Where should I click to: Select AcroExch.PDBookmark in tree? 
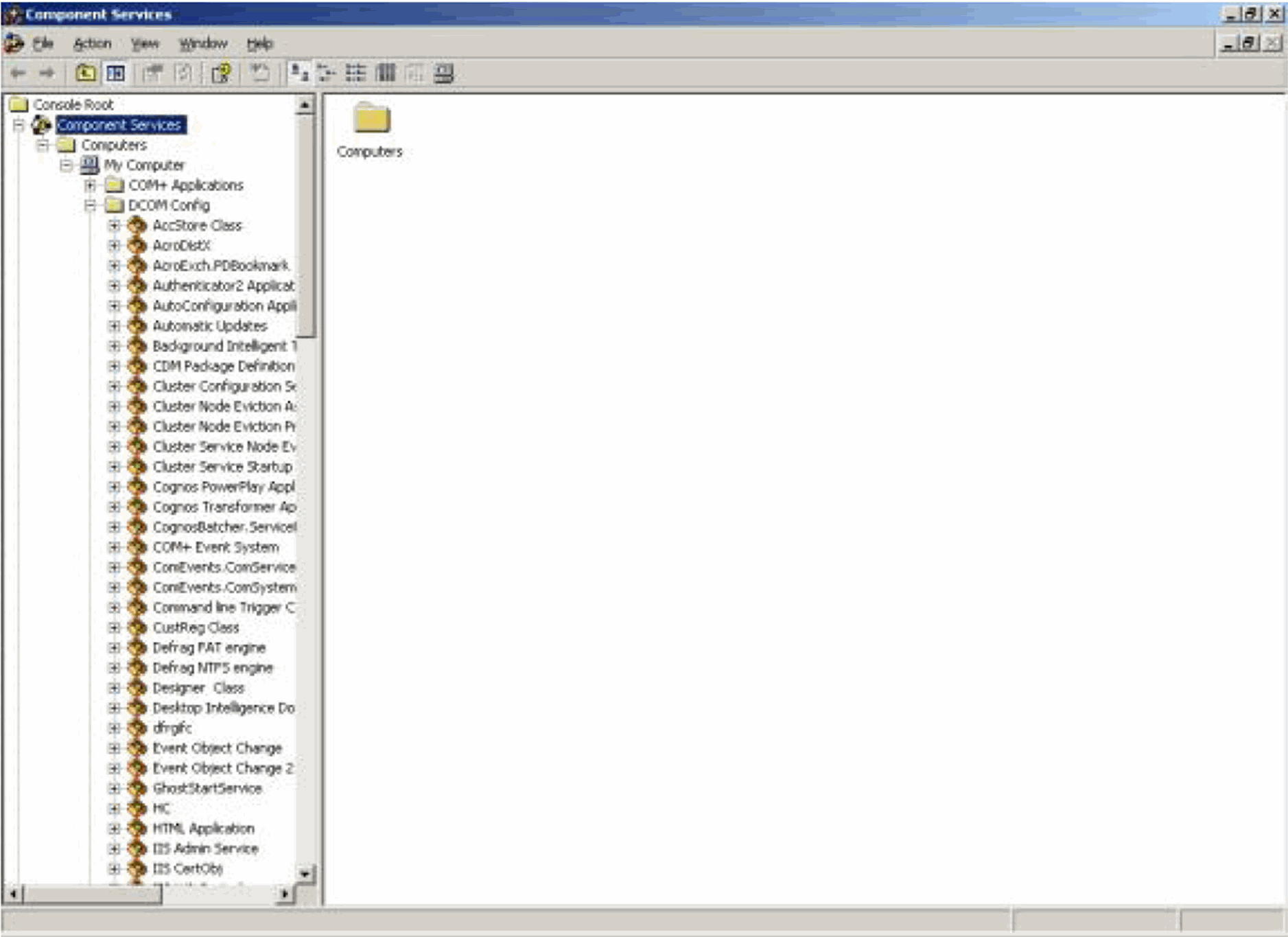(221, 266)
